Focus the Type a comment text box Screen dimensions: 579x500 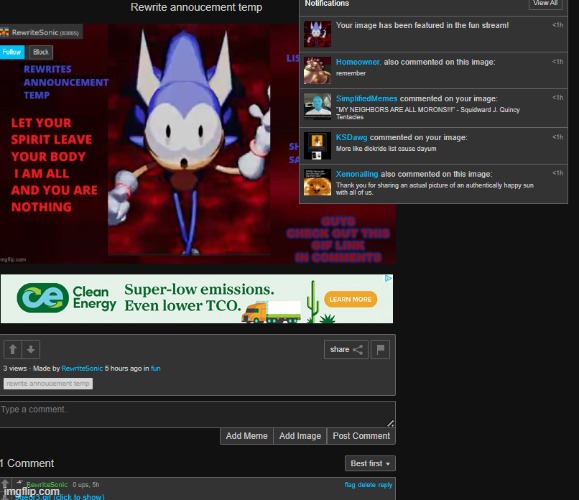pyautogui.click(x=198, y=414)
